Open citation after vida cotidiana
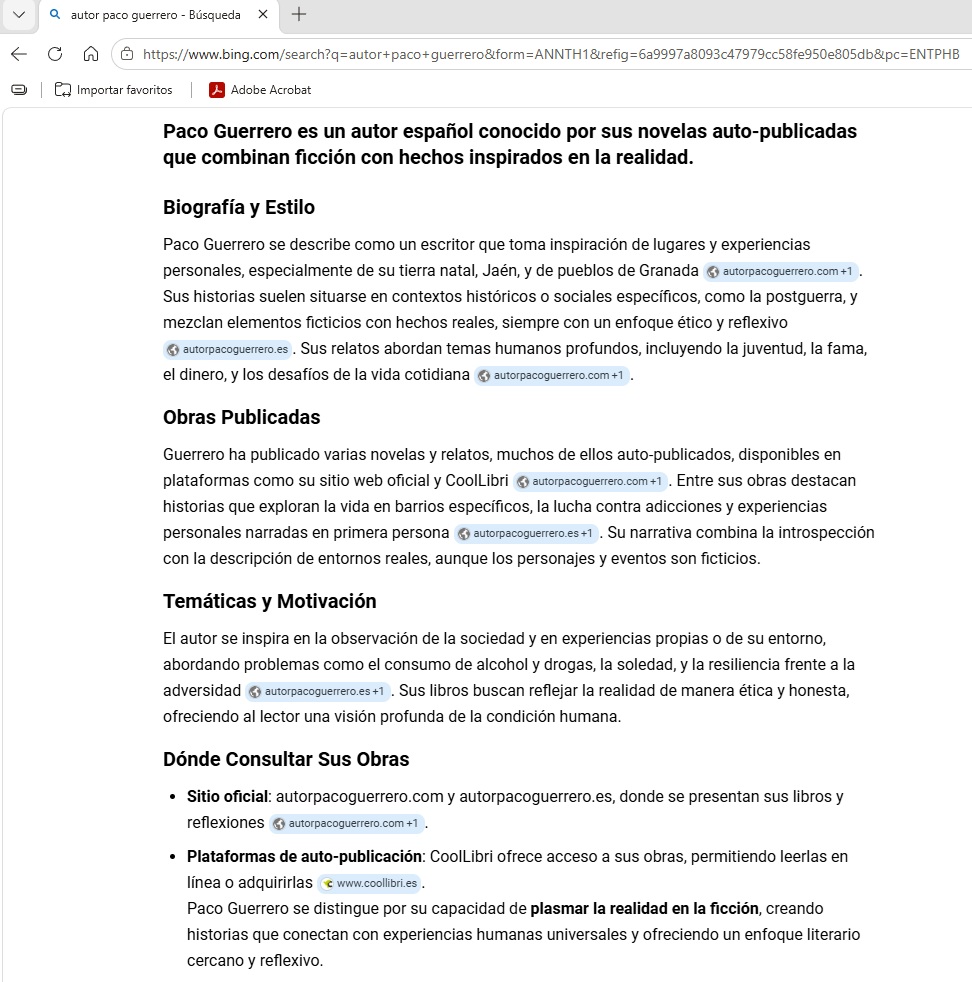The width and height of the screenshot is (972, 982). [x=551, y=376]
